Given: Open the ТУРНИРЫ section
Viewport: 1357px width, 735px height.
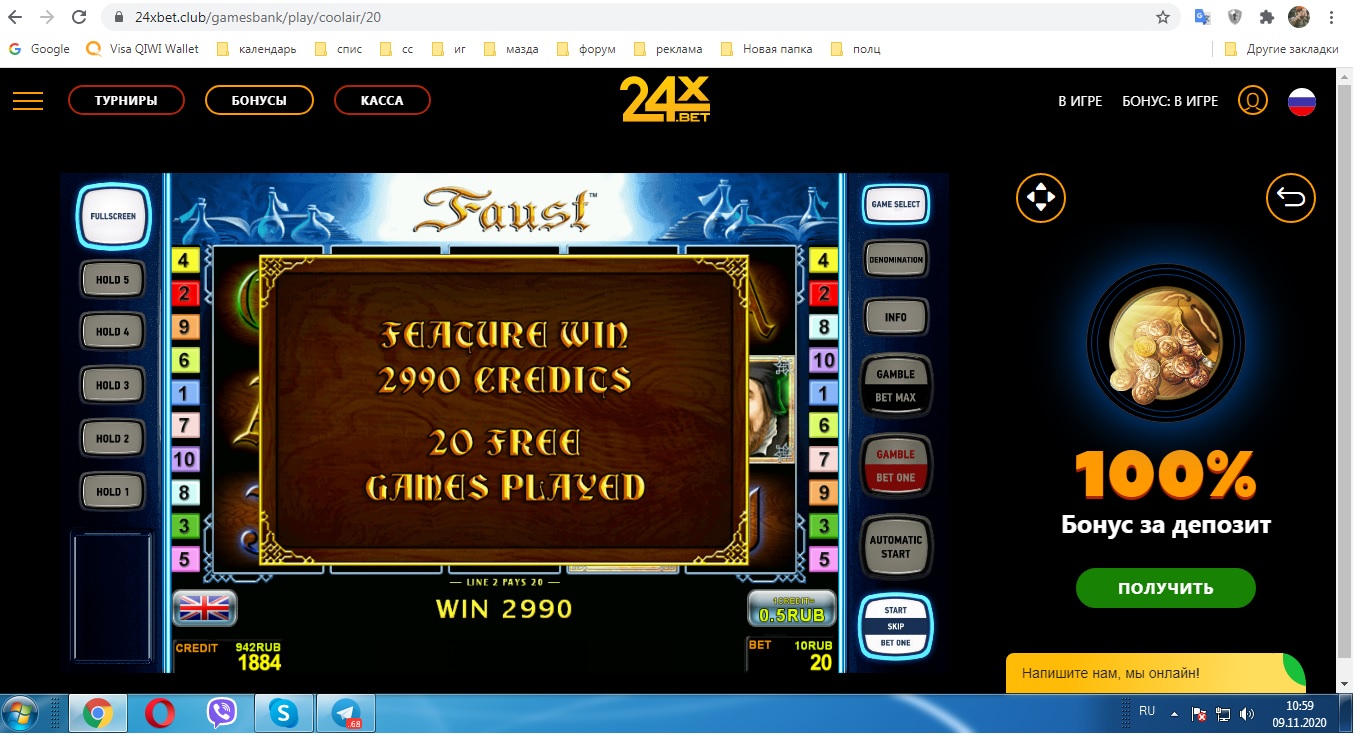Looking at the screenshot, I should [126, 101].
